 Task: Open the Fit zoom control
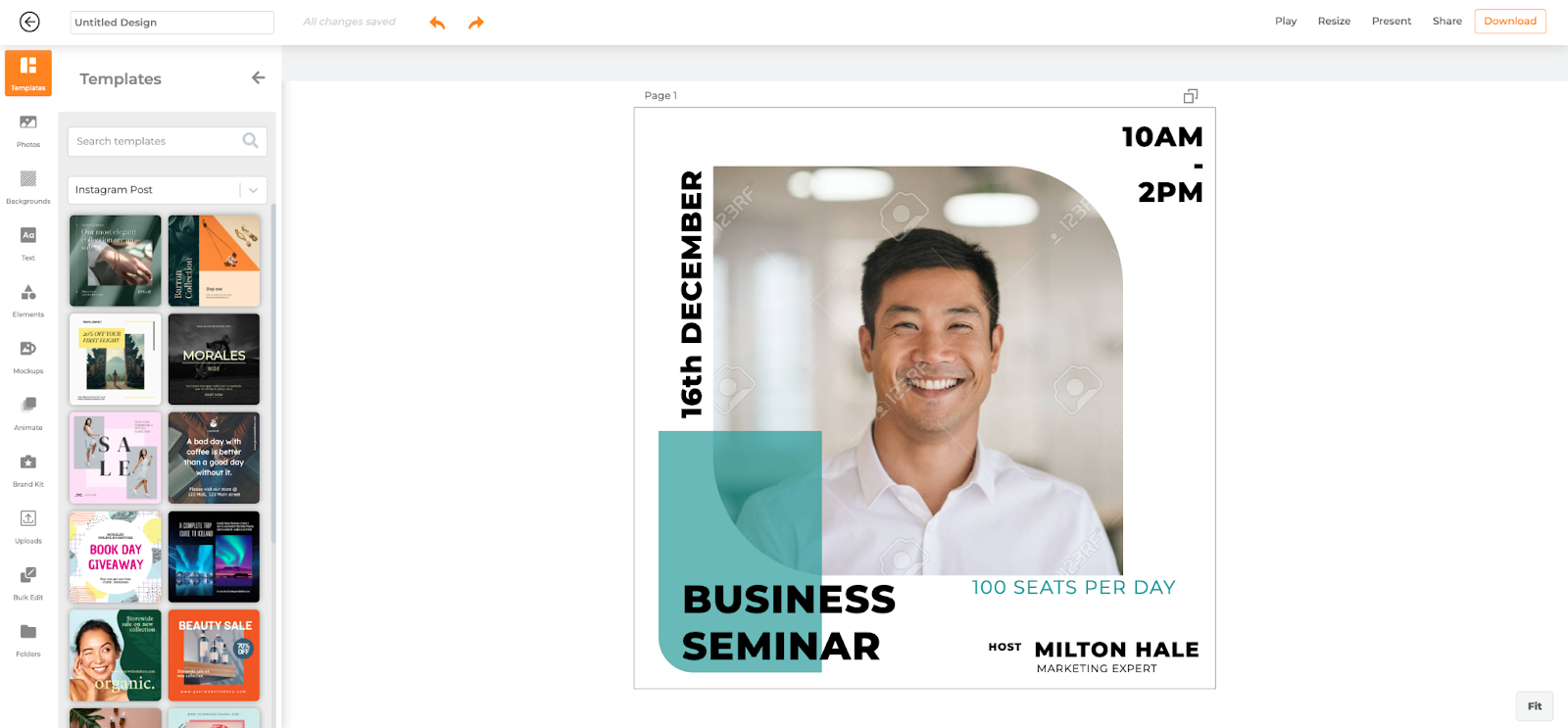click(x=1534, y=705)
